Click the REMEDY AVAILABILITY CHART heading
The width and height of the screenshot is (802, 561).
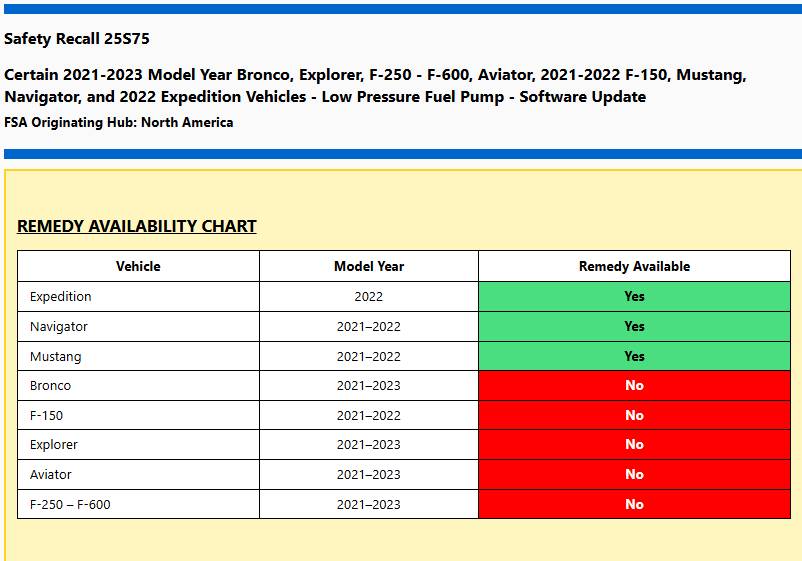[x=137, y=226]
